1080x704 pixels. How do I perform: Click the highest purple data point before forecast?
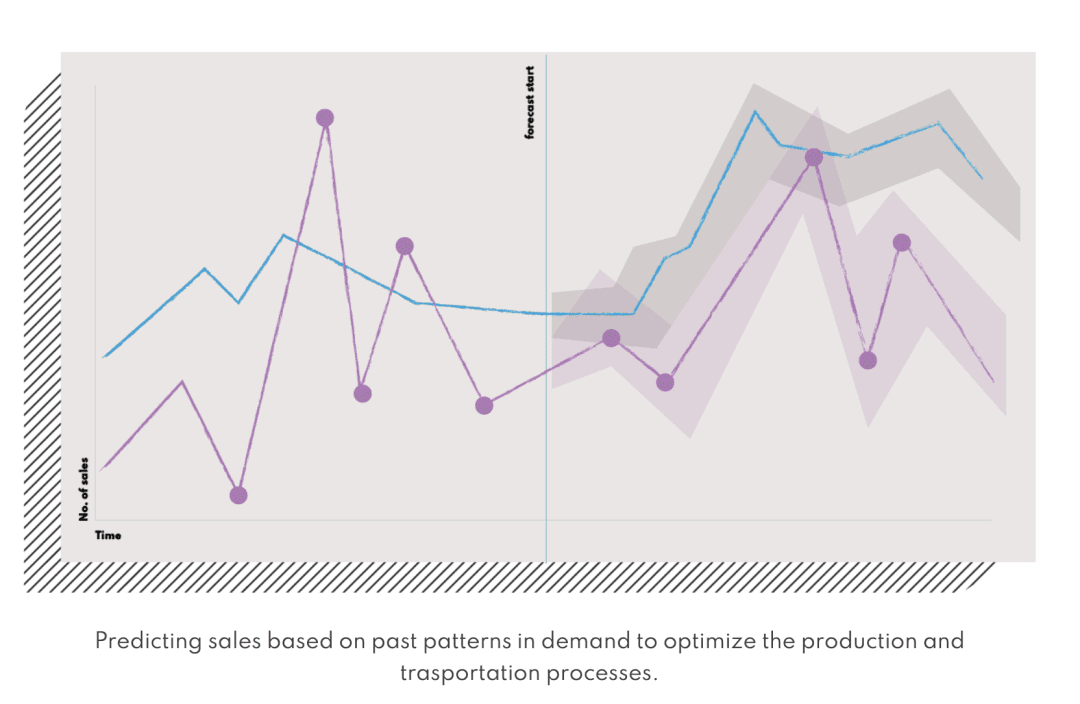325,118
